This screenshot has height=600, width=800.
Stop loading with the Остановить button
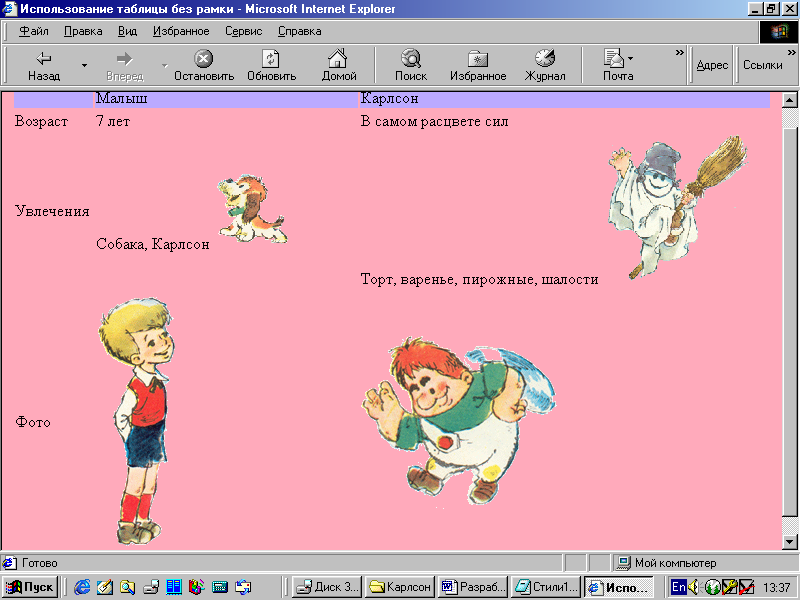coord(204,65)
